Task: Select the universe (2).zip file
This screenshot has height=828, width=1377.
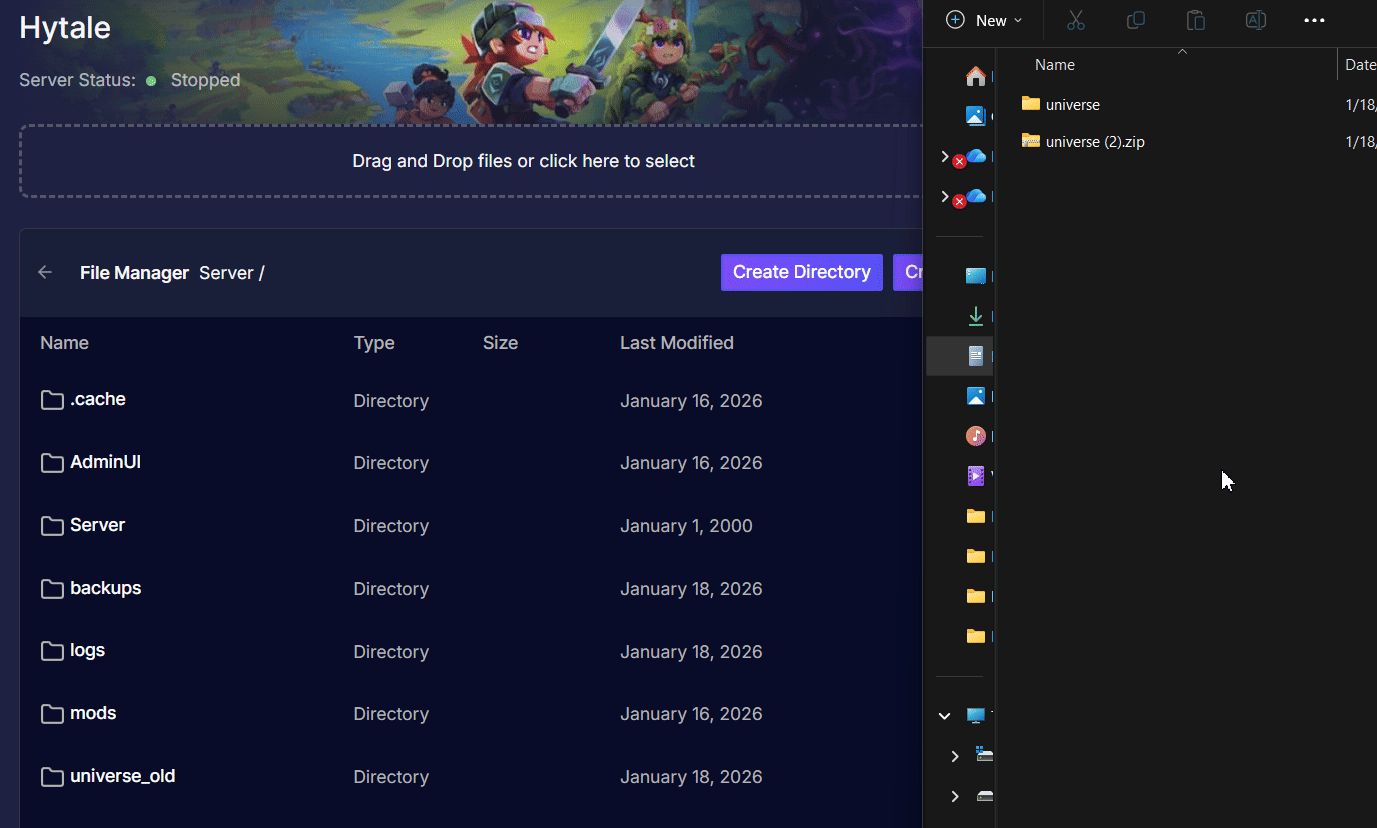Action: tap(1094, 142)
